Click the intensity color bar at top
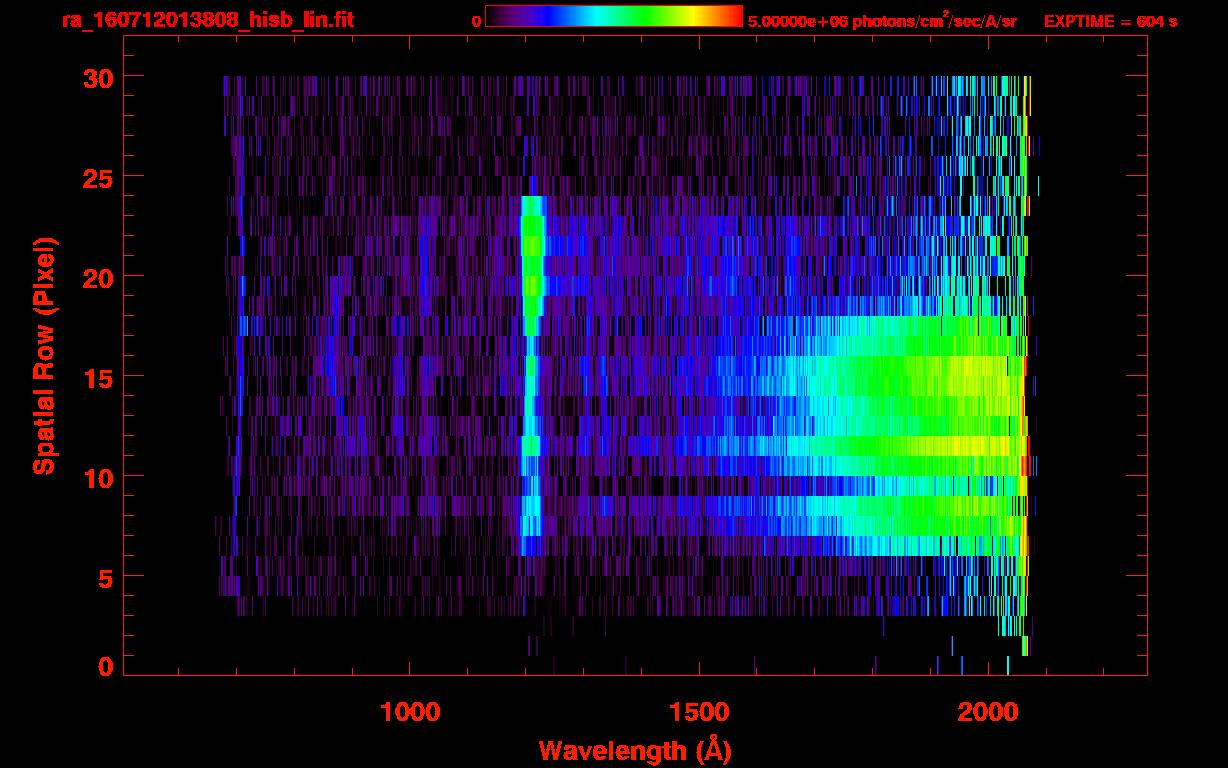 (613, 16)
